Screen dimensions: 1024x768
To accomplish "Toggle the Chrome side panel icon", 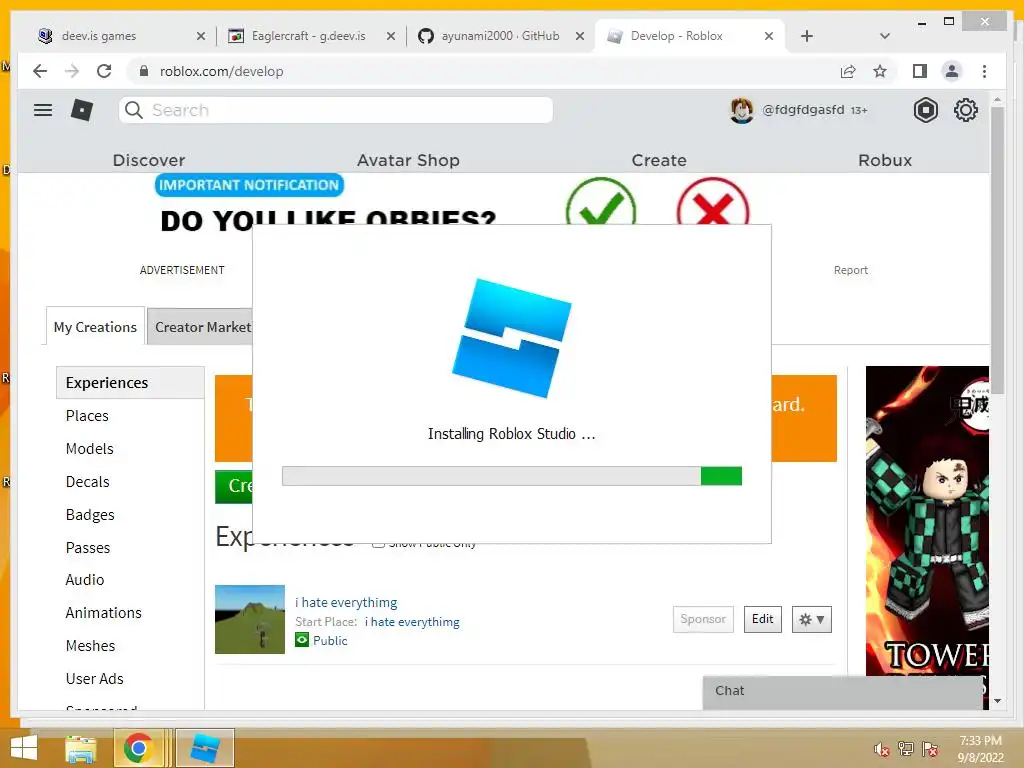I will pos(920,71).
